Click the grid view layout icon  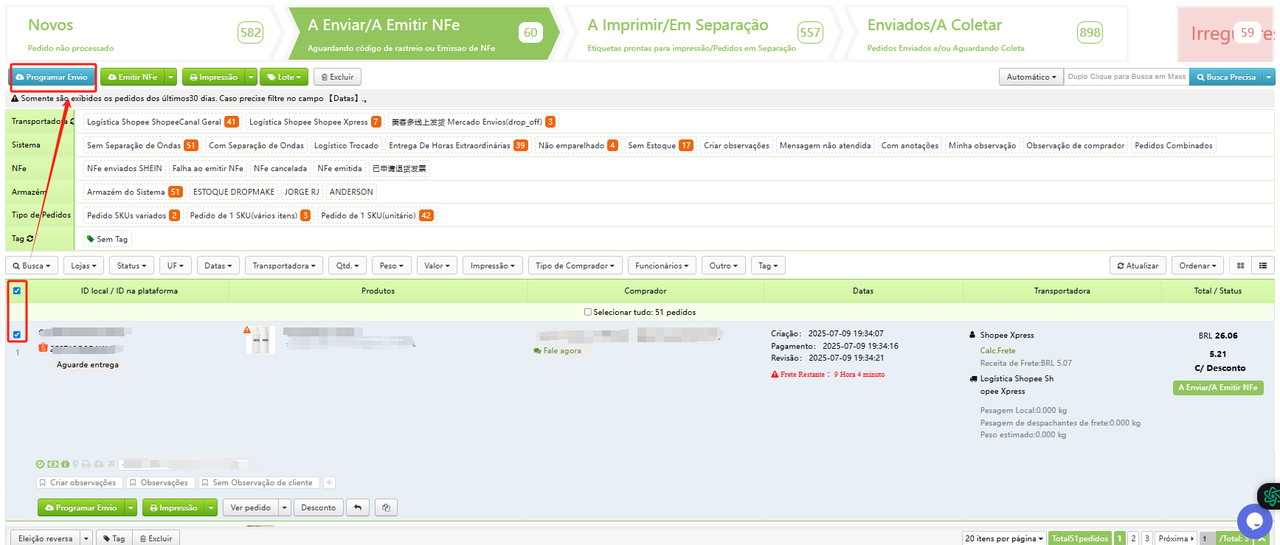pyautogui.click(x=1241, y=265)
